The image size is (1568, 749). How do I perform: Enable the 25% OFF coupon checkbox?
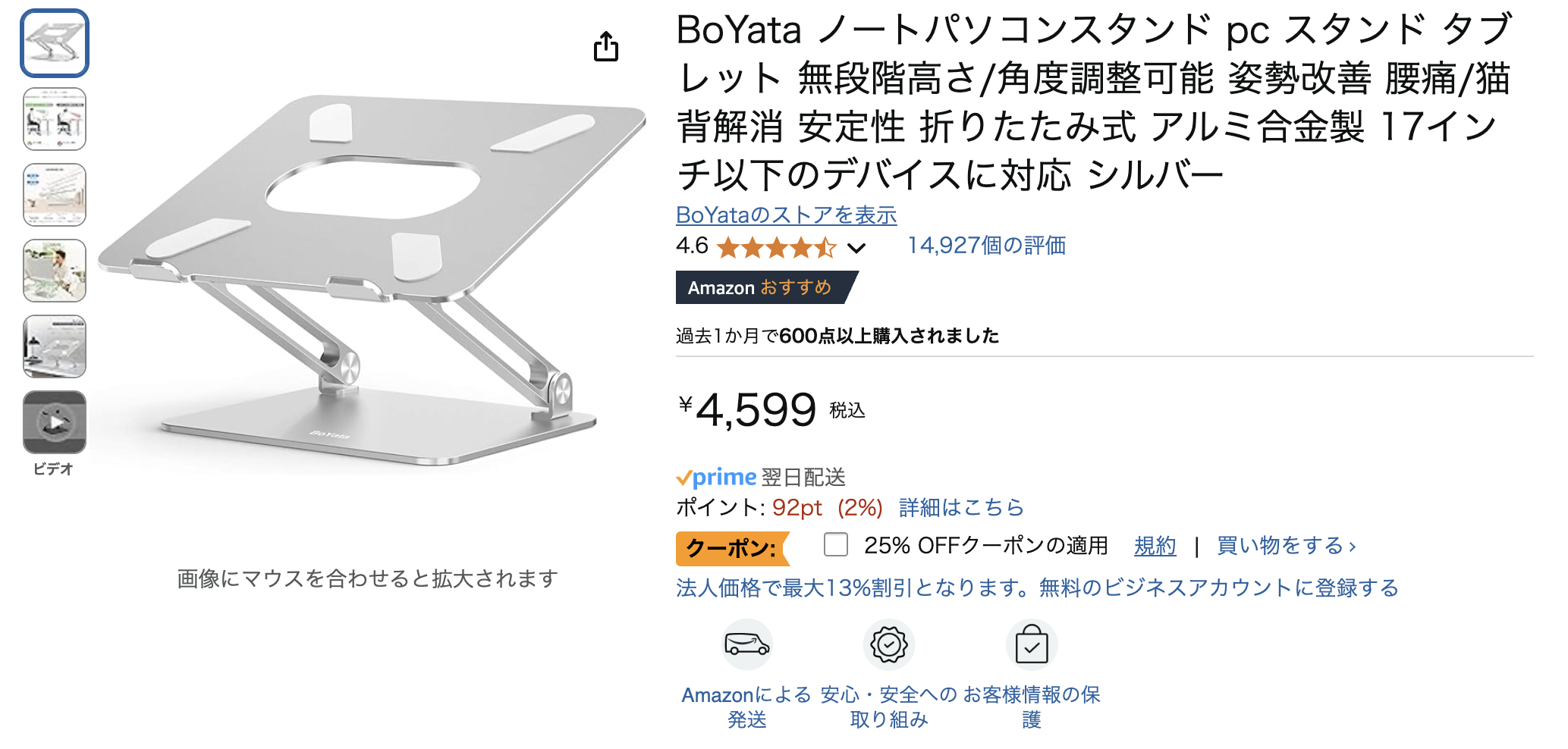[835, 544]
